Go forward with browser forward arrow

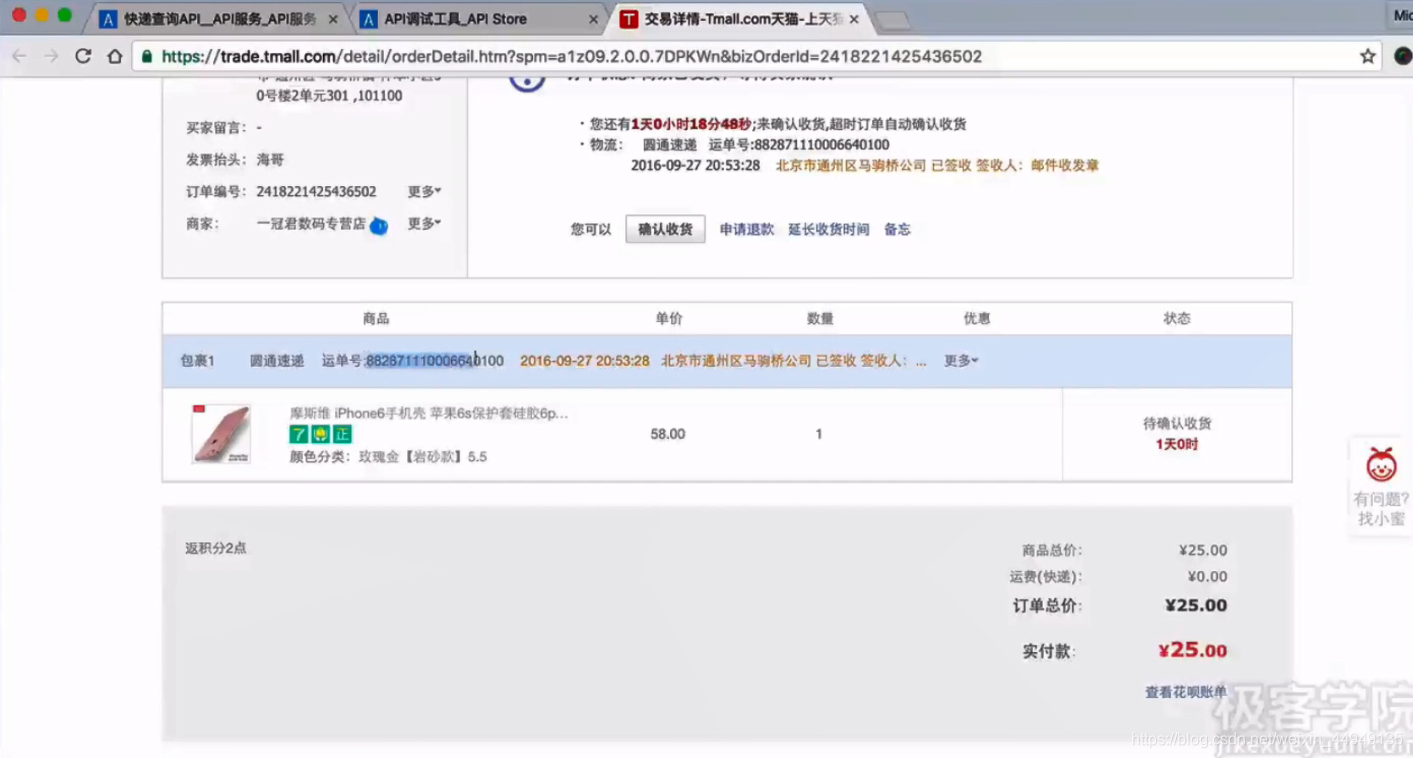pos(51,57)
